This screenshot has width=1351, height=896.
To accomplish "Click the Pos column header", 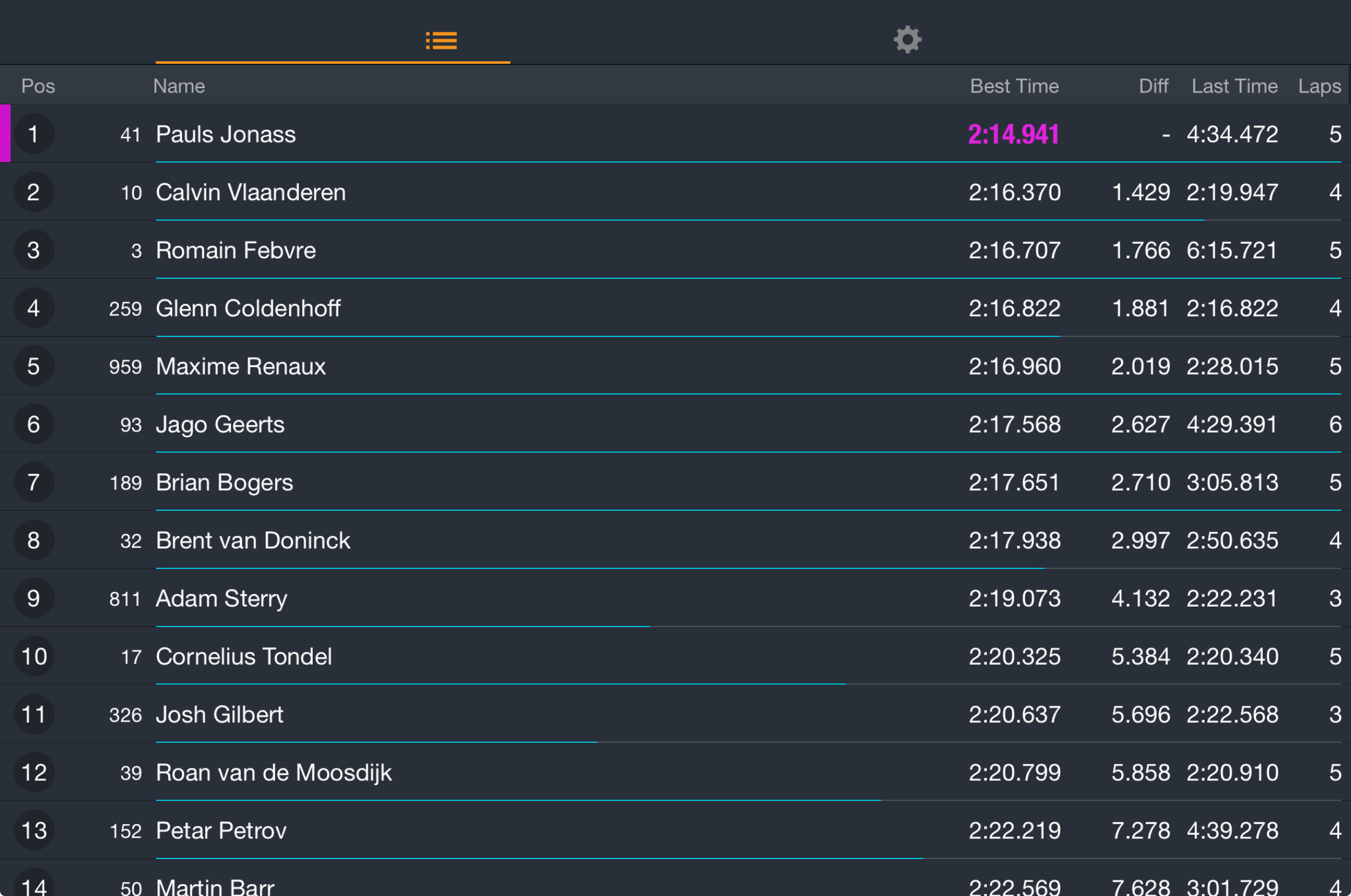I will 38,86.
